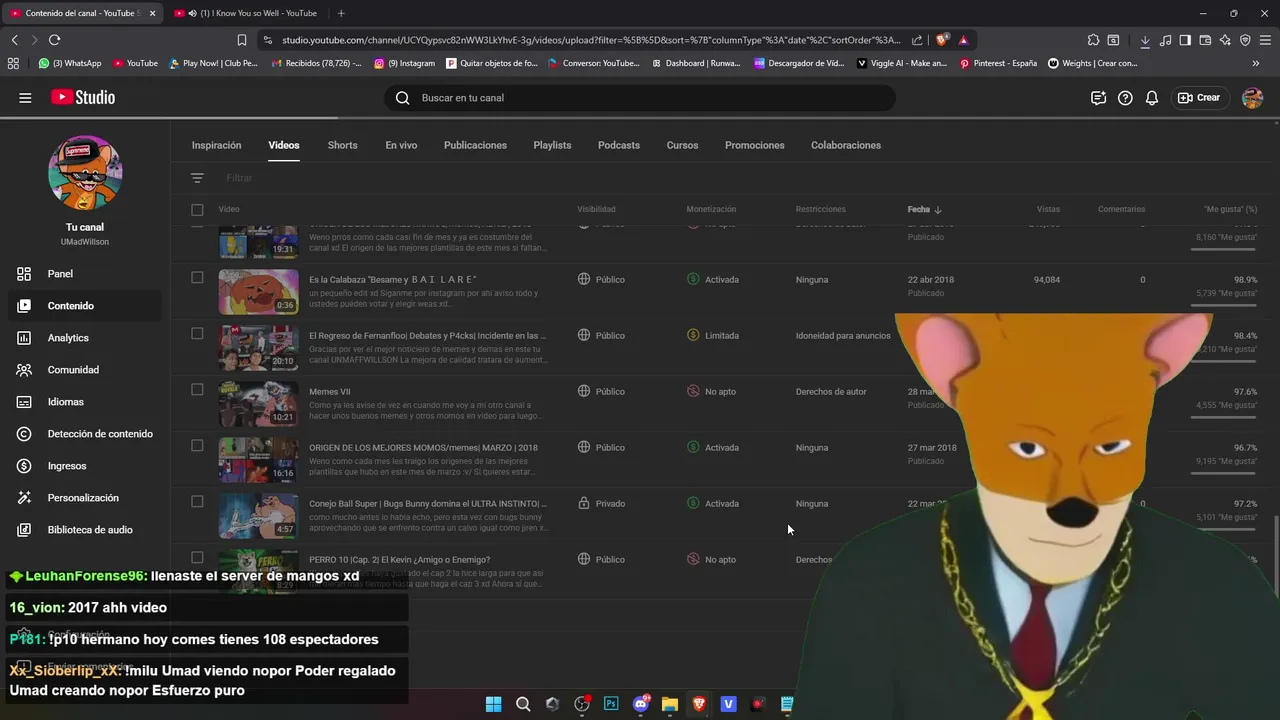Open Brave Leo AI sparkle icon
This screenshot has width=1280, height=720.
click(1225, 40)
